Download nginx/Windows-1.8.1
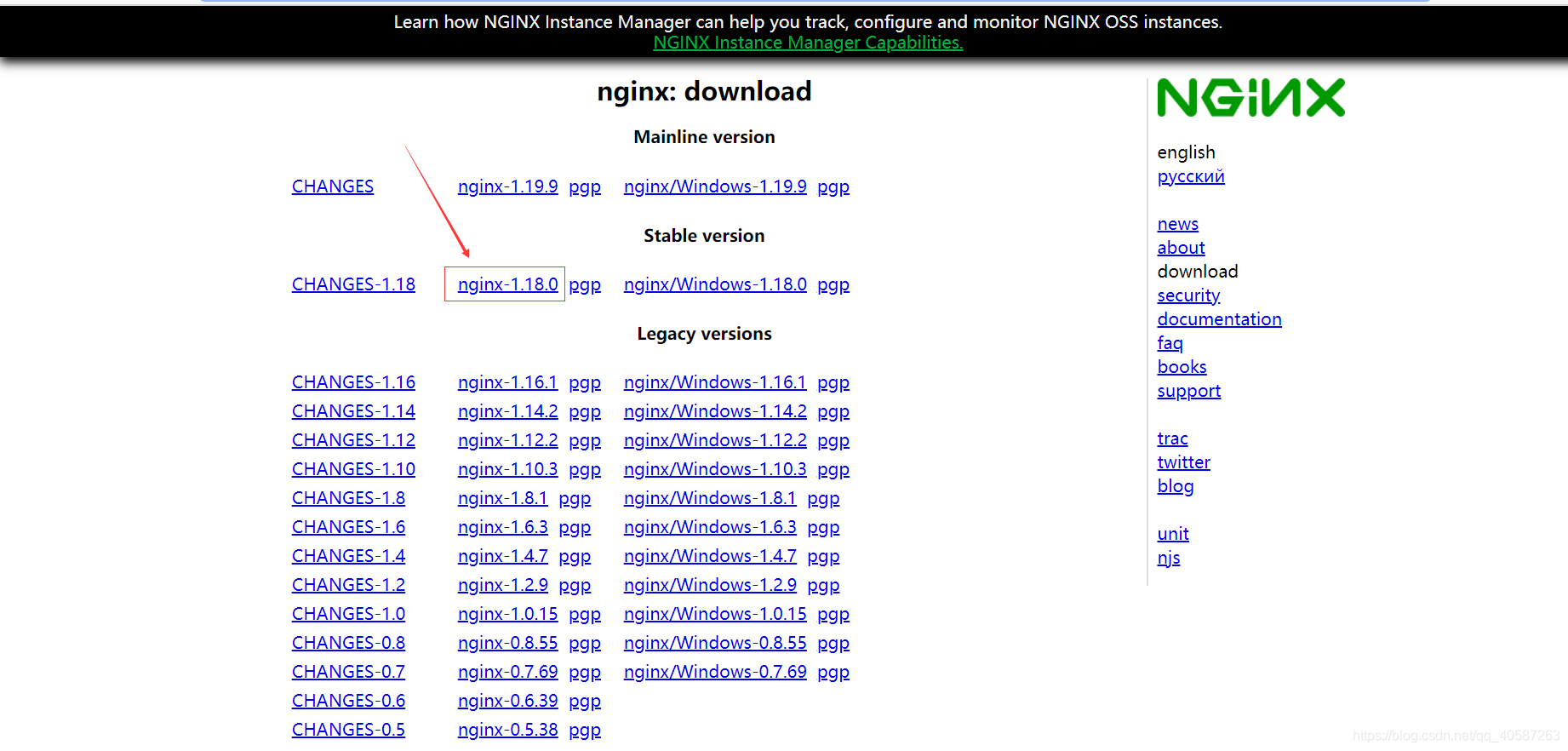 click(x=710, y=498)
